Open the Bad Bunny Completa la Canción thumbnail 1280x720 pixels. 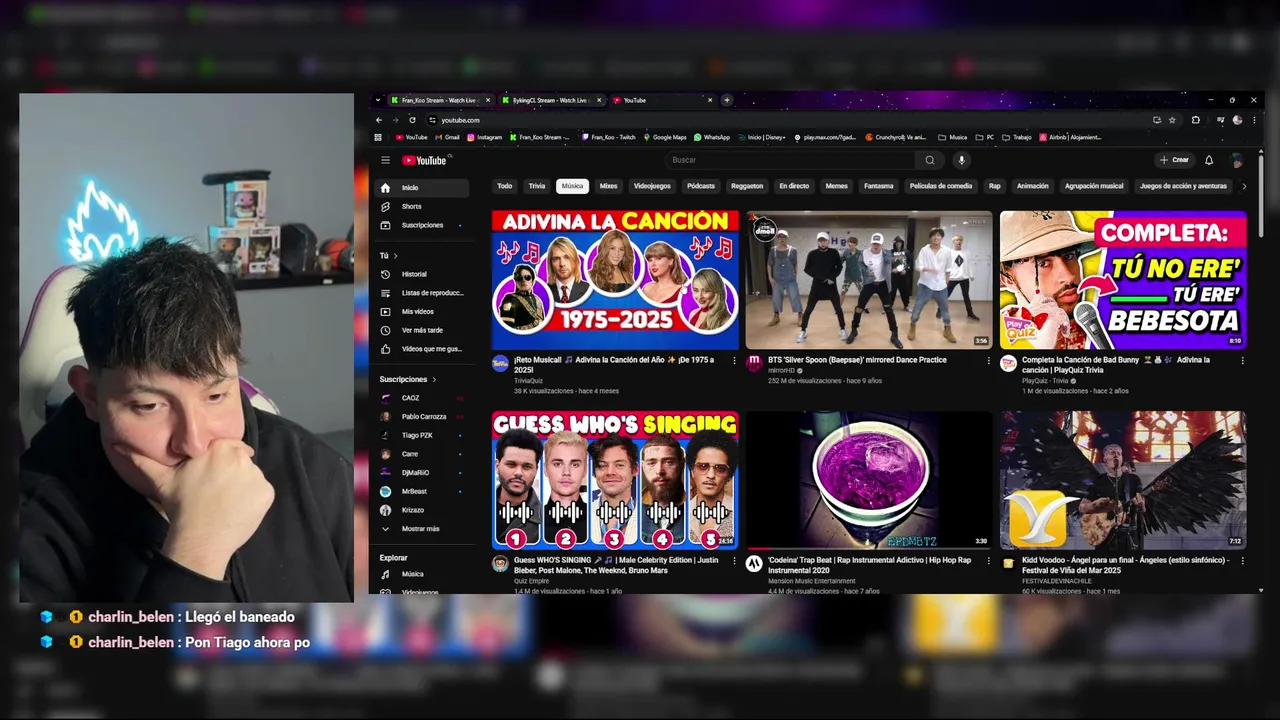coord(1123,279)
